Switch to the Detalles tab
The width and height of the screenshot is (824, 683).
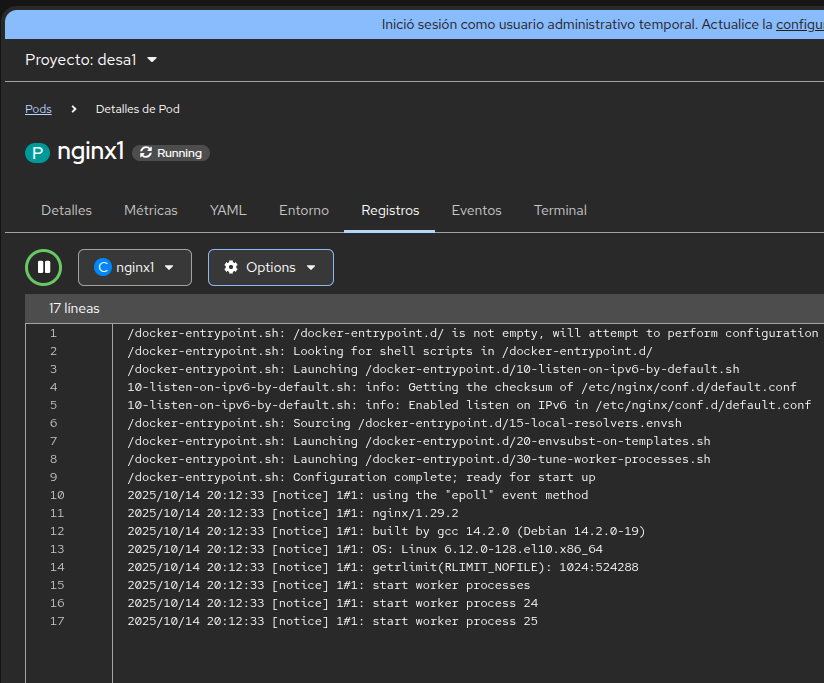coord(66,210)
